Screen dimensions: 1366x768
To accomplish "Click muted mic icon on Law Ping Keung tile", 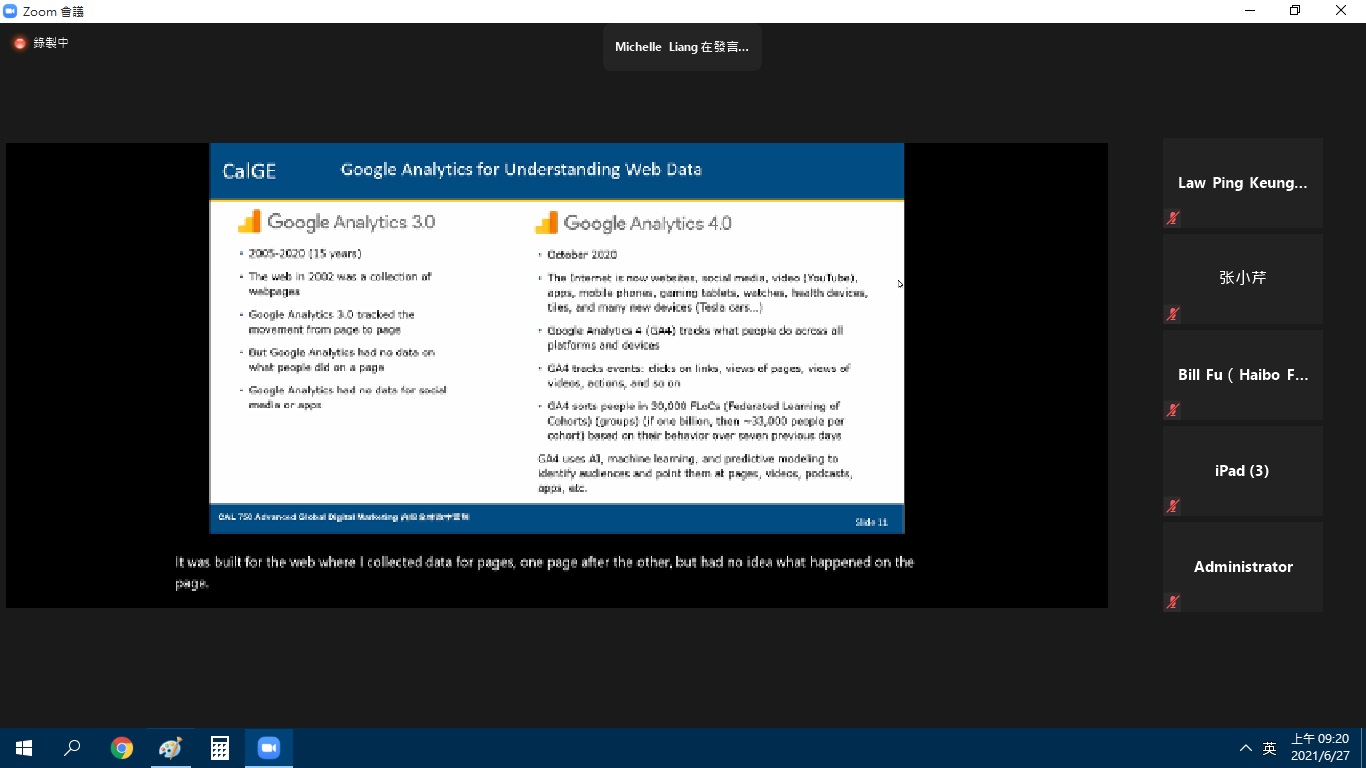I will [1173, 218].
